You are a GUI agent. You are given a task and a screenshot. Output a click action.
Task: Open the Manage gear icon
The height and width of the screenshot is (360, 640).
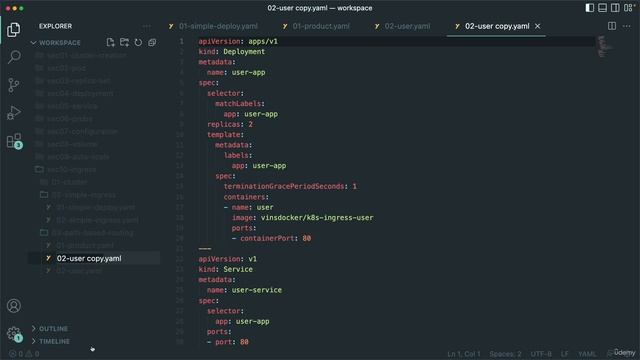[14, 334]
